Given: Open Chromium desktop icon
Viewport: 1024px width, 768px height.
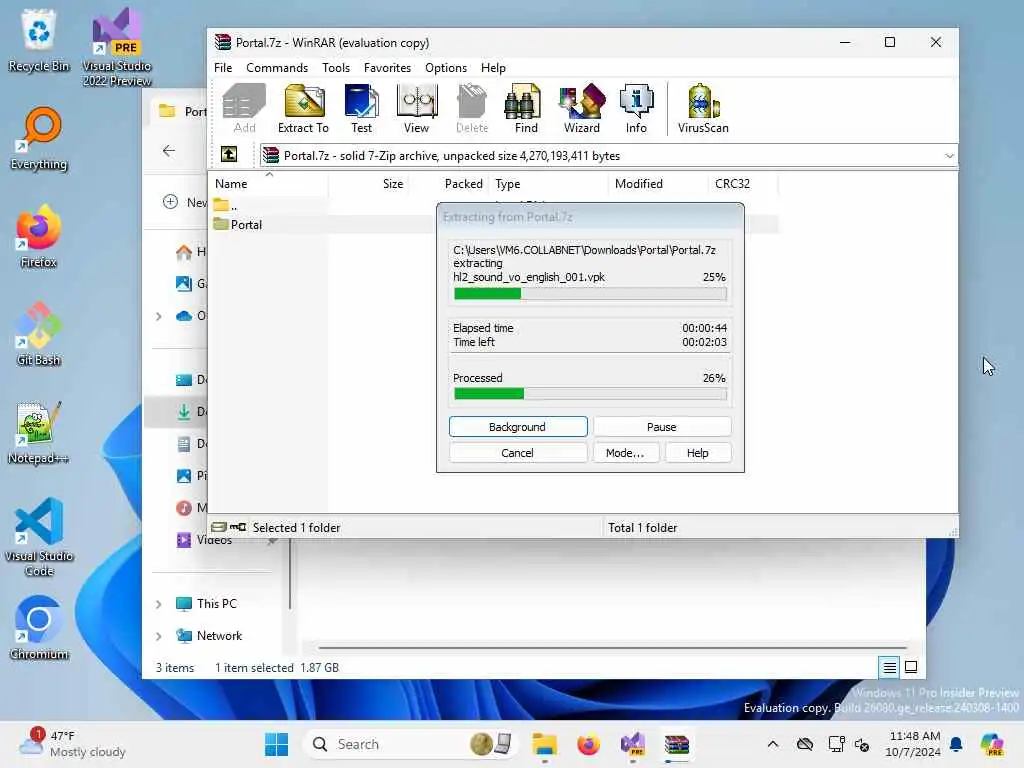Looking at the screenshot, I should pos(39,628).
